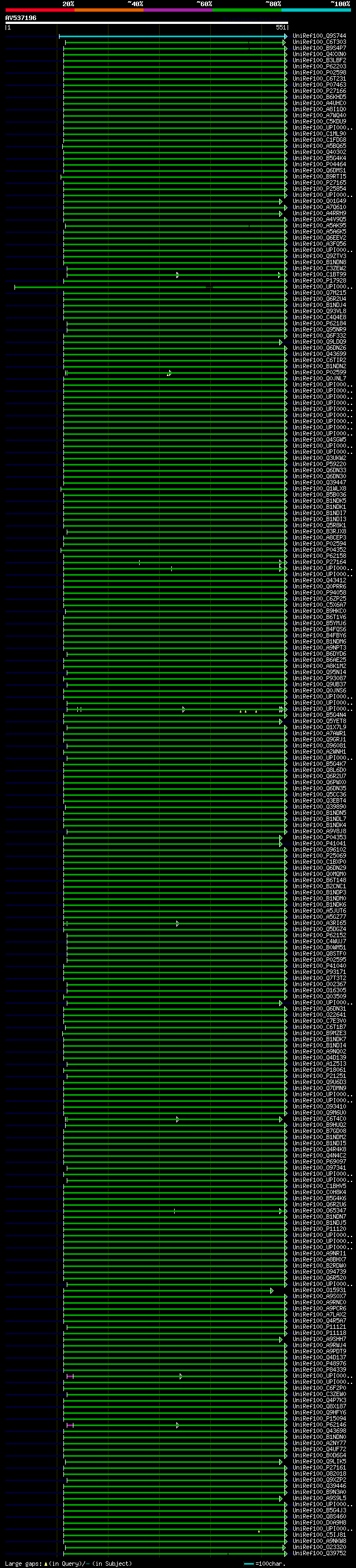Screen dimensions: 356x1568
Task: Select the UniRef100_P27165 label
Action: coord(319,182)
